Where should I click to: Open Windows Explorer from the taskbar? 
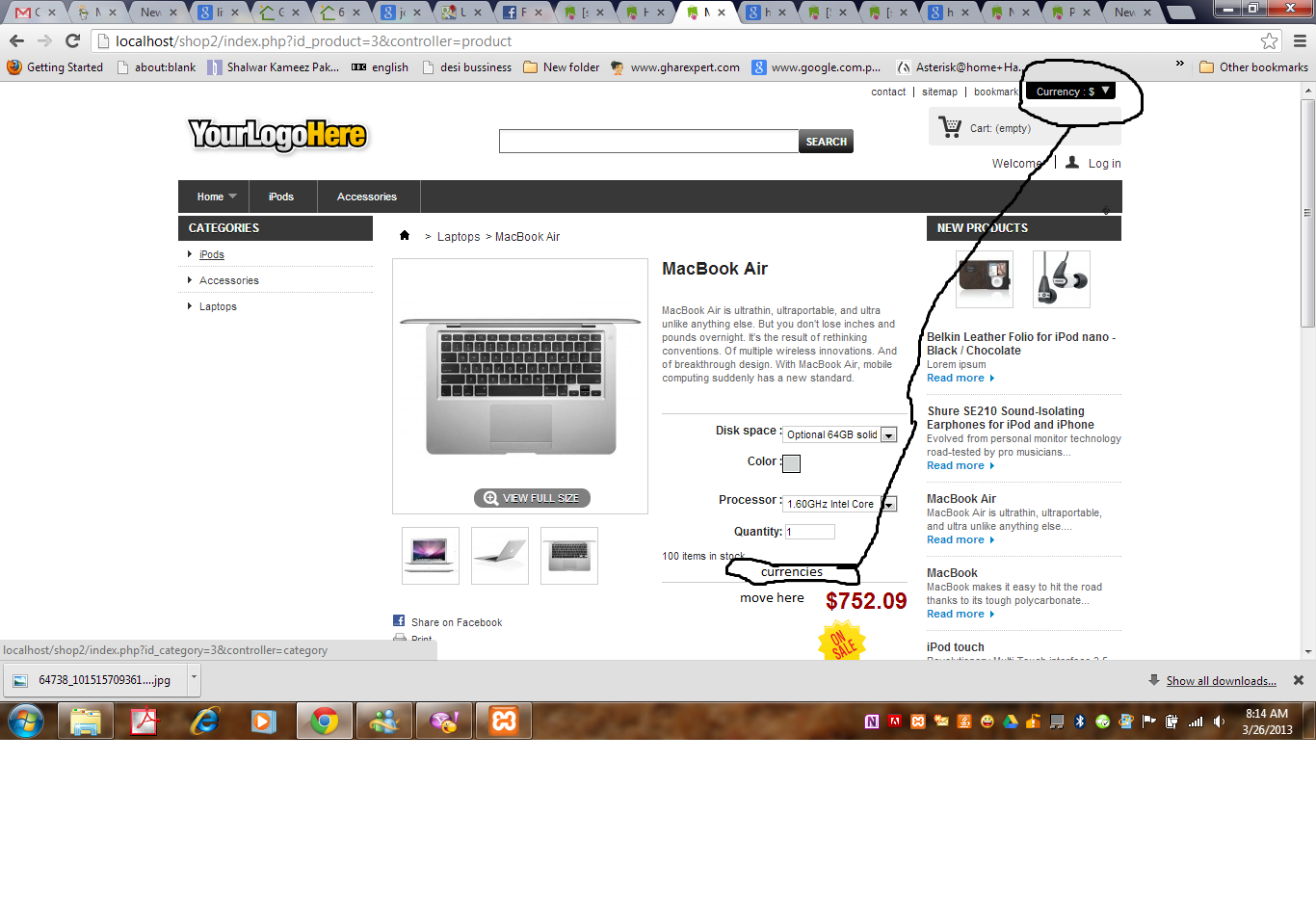pyautogui.click(x=86, y=721)
